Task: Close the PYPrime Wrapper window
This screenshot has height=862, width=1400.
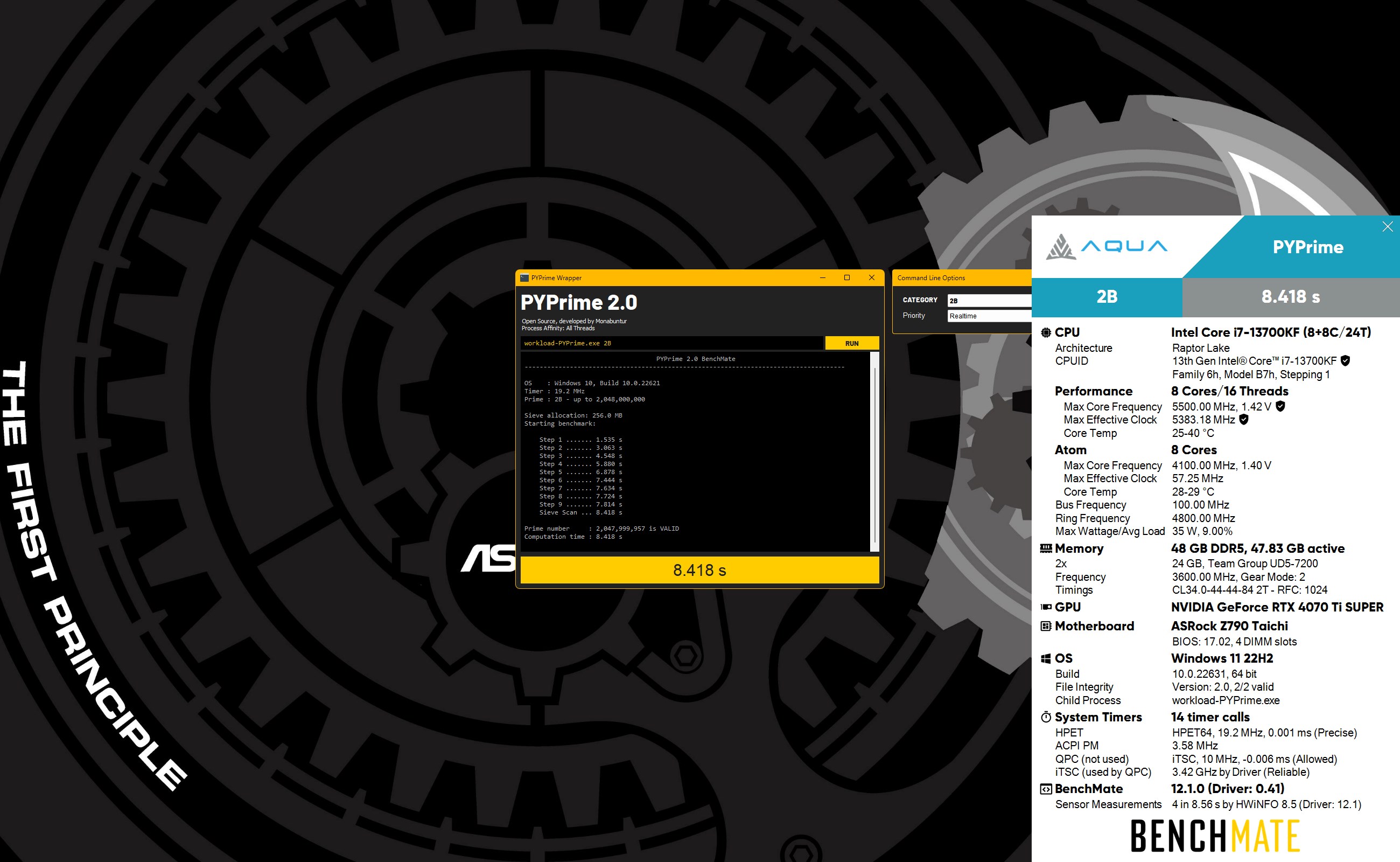Action: [872, 277]
